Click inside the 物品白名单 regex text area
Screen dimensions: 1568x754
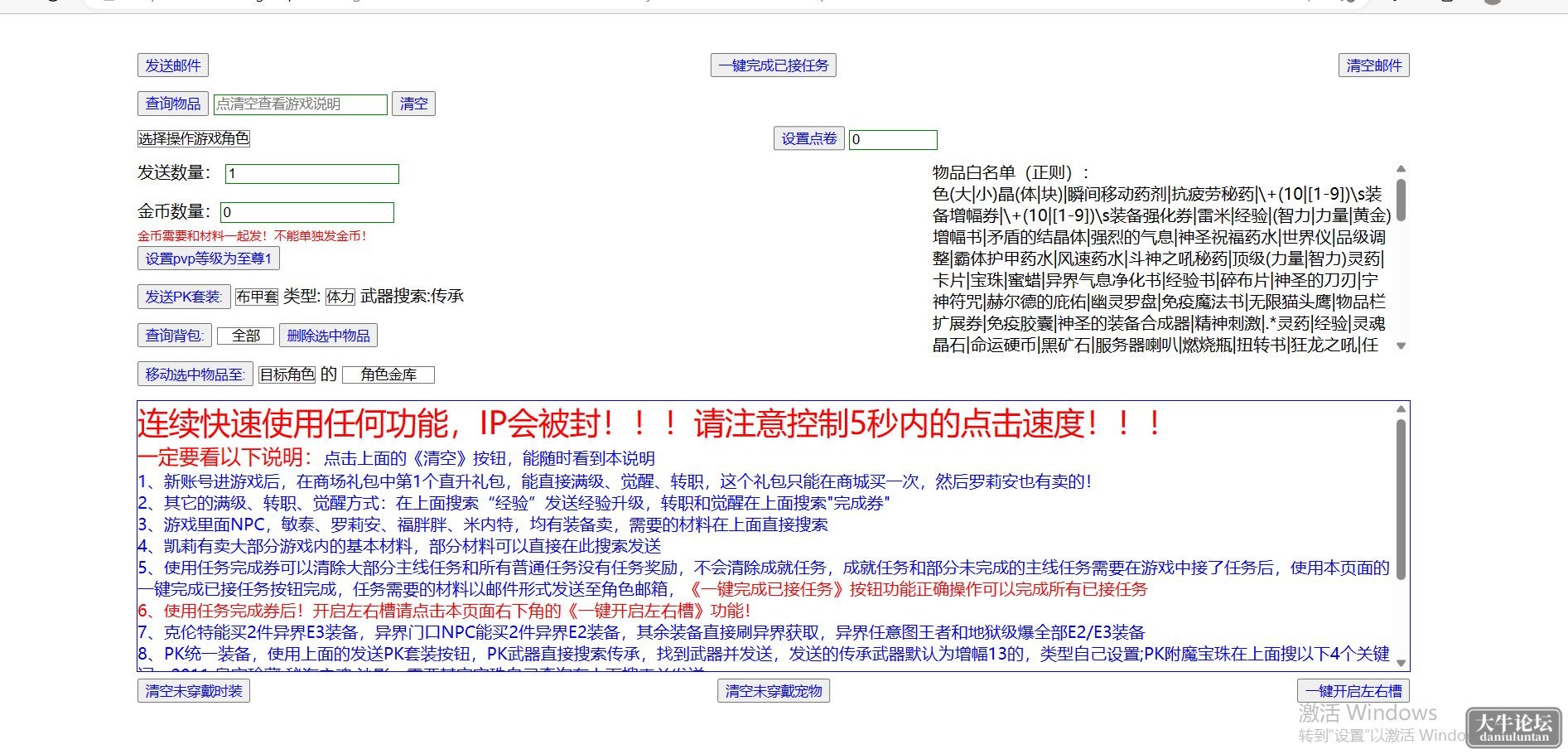pyautogui.click(x=1161, y=259)
